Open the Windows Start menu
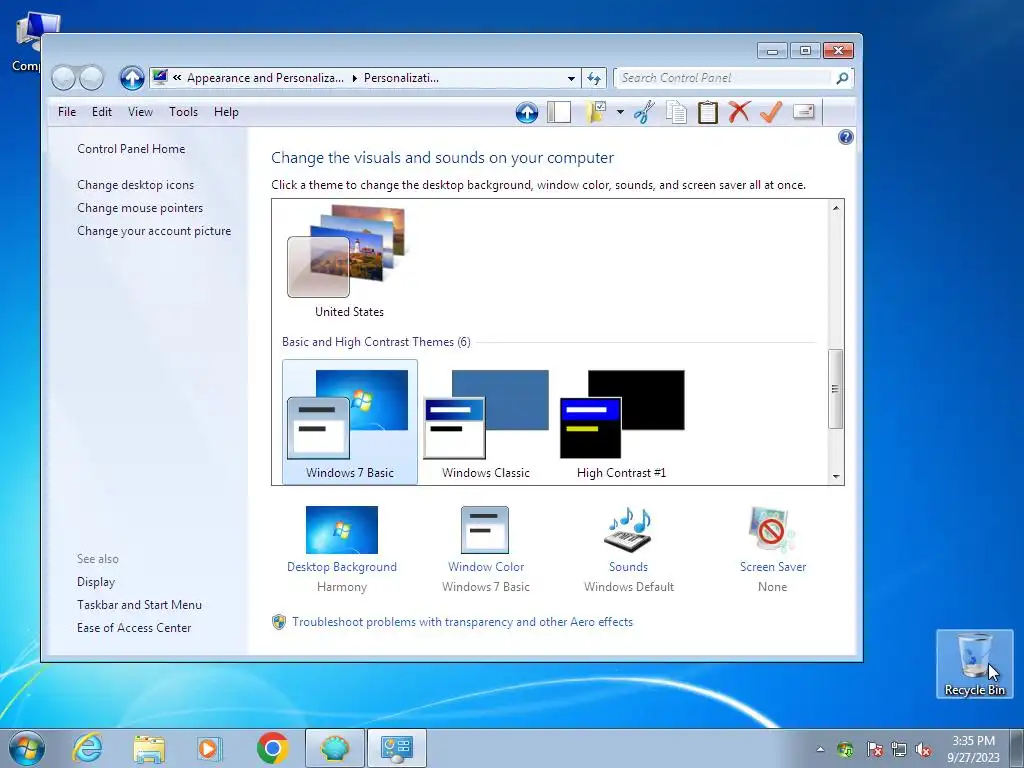This screenshot has height=768, width=1024. coord(27,748)
